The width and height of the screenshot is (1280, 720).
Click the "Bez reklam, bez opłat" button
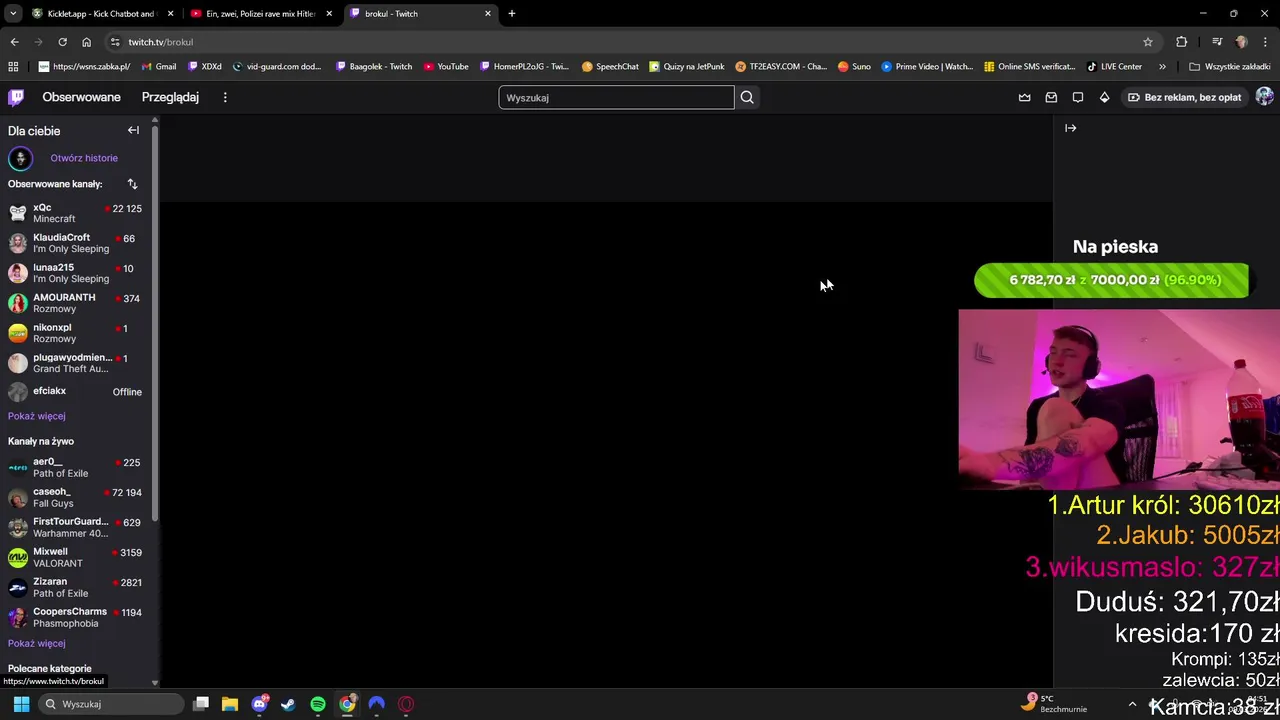[1185, 97]
